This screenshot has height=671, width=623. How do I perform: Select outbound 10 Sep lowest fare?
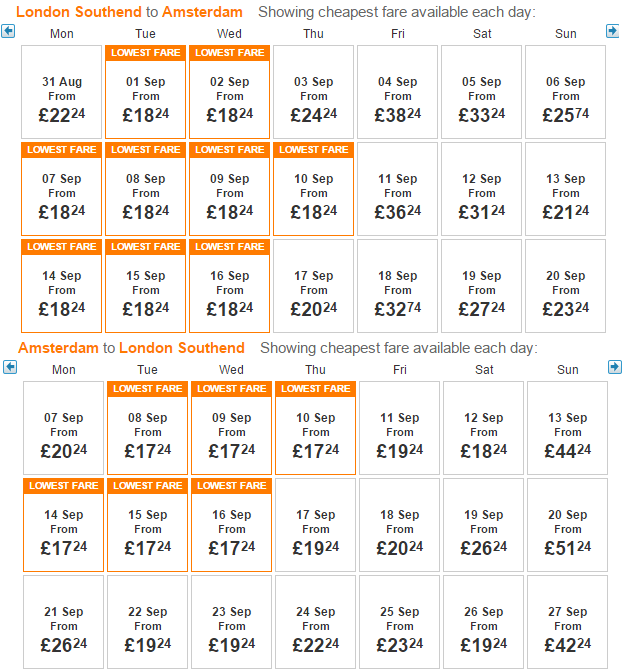(x=314, y=189)
